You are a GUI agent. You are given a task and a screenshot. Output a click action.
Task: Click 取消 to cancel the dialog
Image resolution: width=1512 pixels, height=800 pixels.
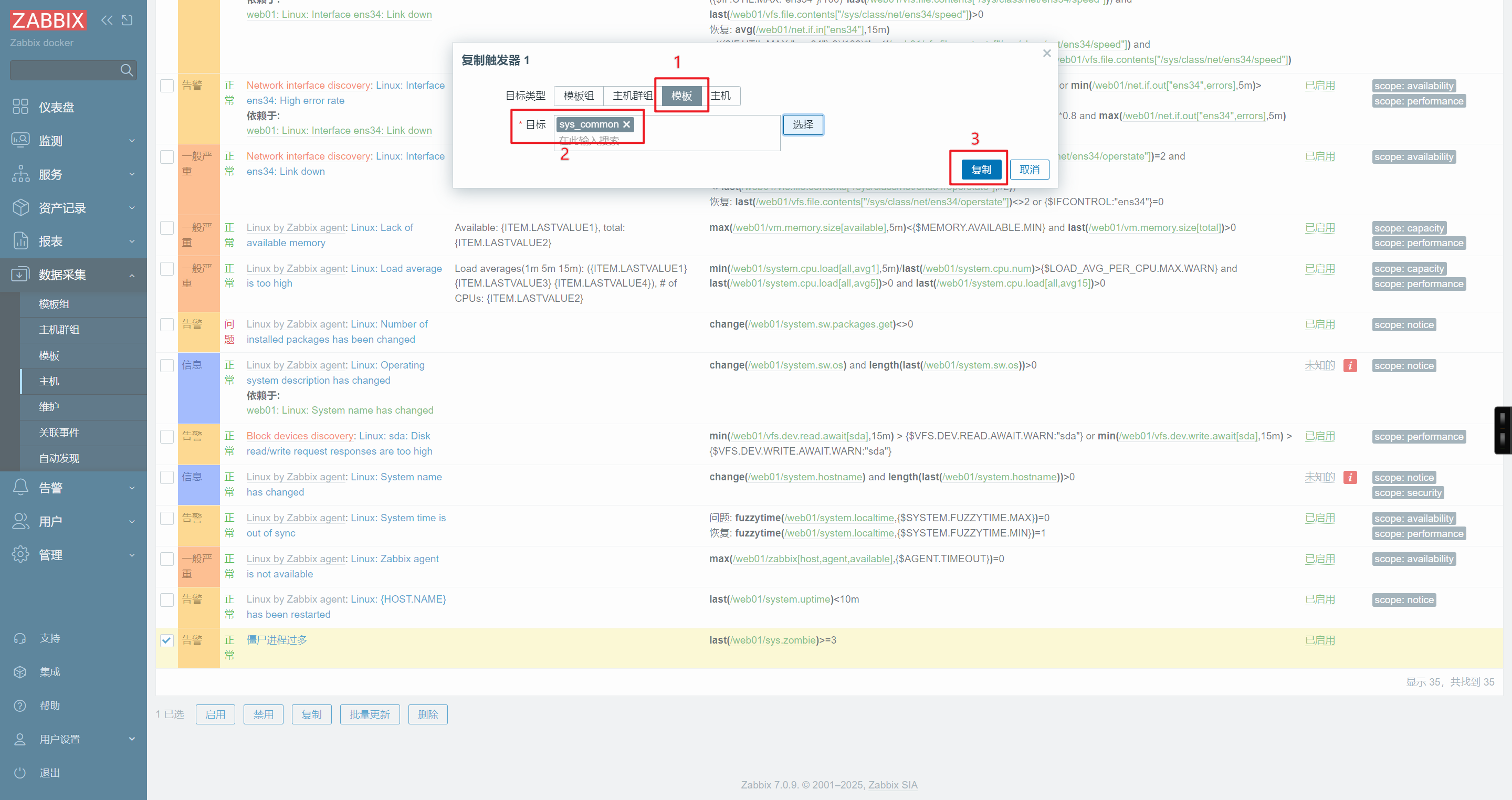[x=1029, y=170]
